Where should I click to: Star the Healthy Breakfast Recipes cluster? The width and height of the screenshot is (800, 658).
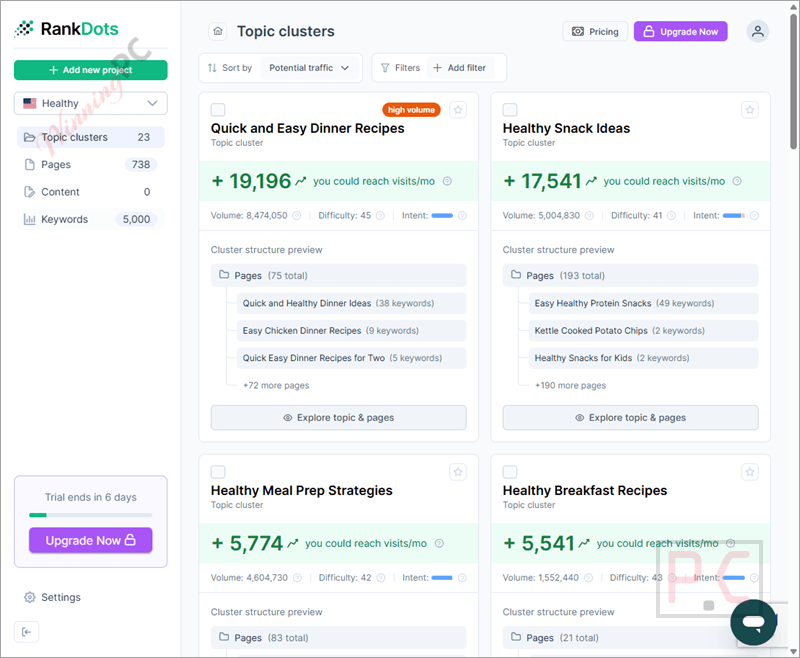[x=749, y=472]
